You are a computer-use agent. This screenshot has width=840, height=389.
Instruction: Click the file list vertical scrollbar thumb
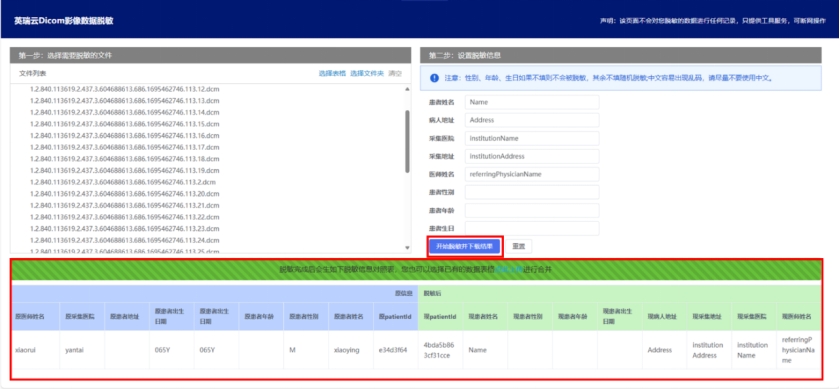407,141
